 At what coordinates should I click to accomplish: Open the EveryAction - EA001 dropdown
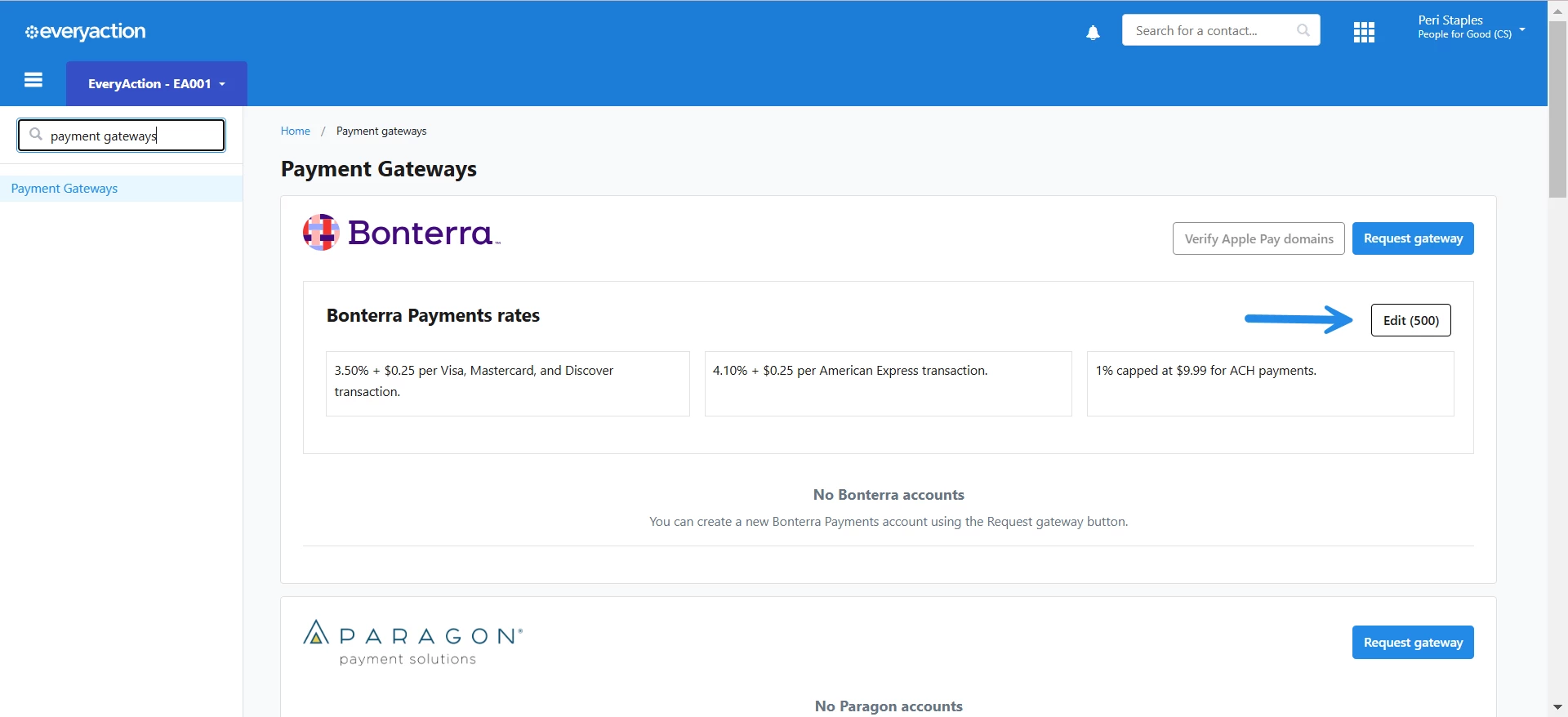pyautogui.click(x=157, y=83)
